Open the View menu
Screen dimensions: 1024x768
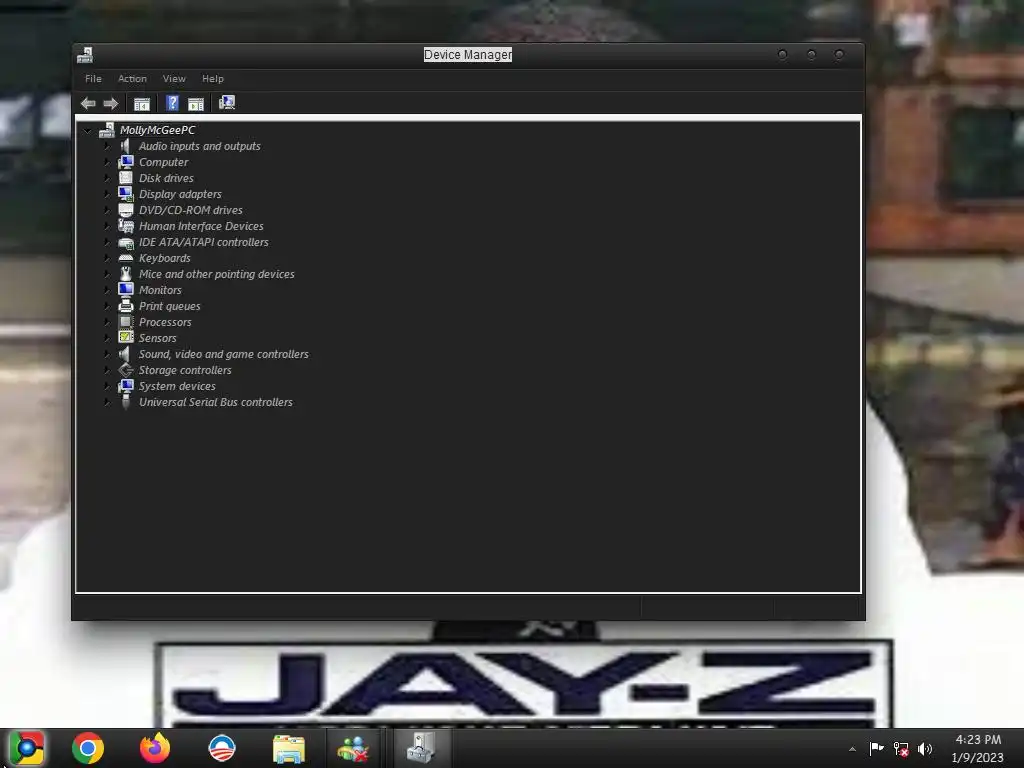click(x=174, y=78)
